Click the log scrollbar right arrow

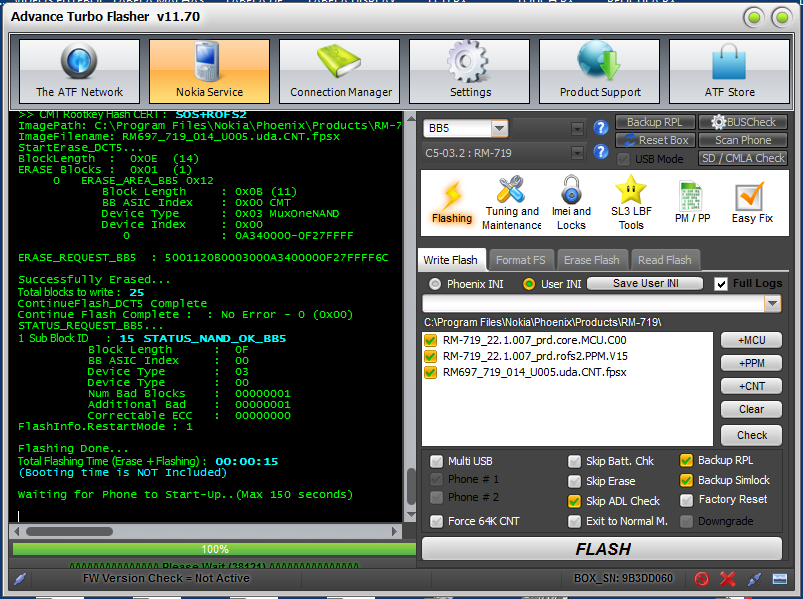(x=394, y=531)
